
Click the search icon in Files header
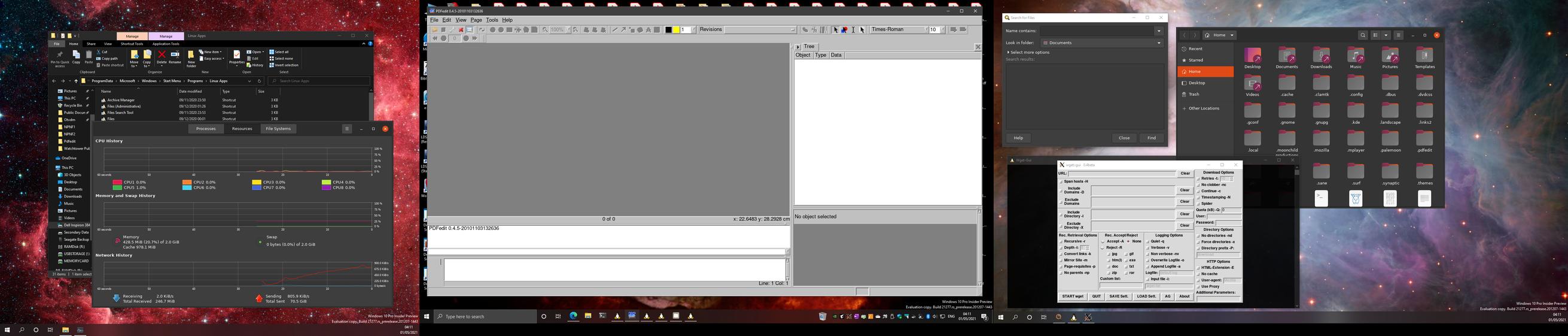click(x=1363, y=35)
